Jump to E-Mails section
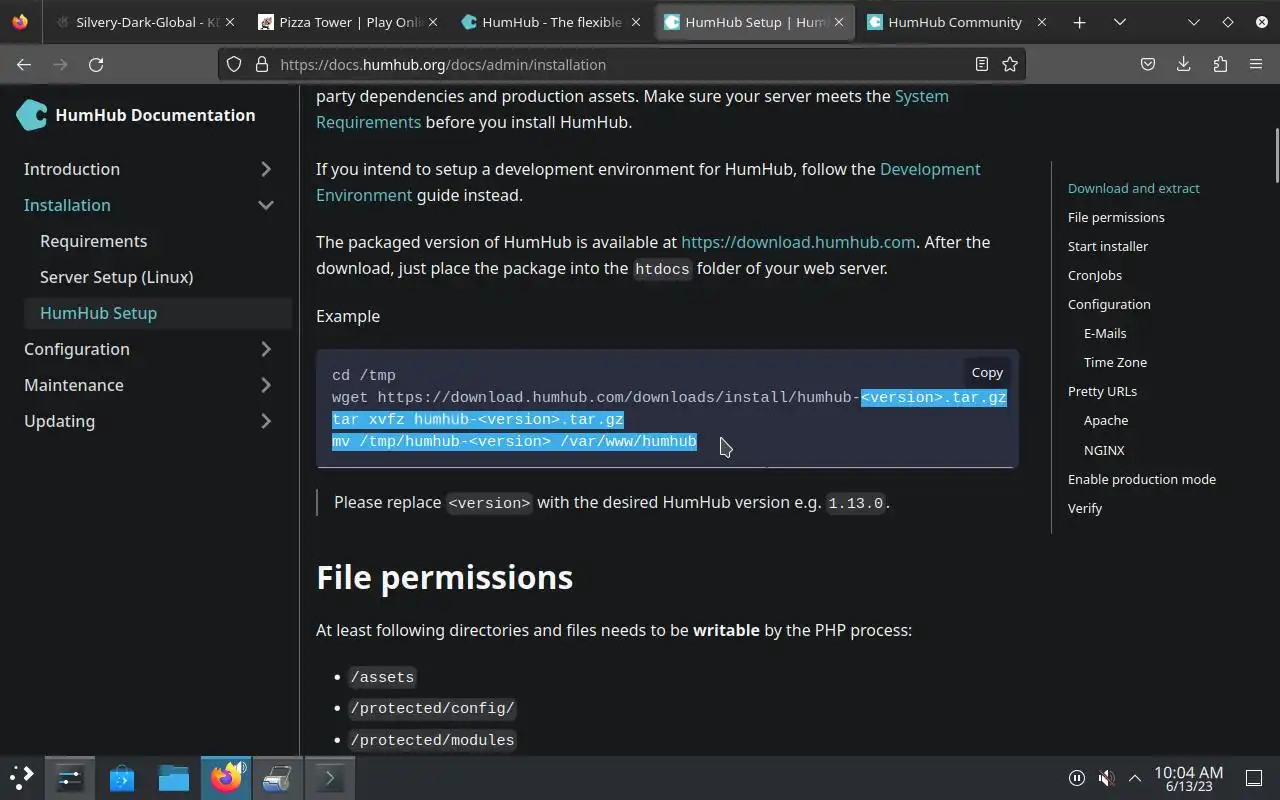The width and height of the screenshot is (1280, 800). [x=1105, y=333]
